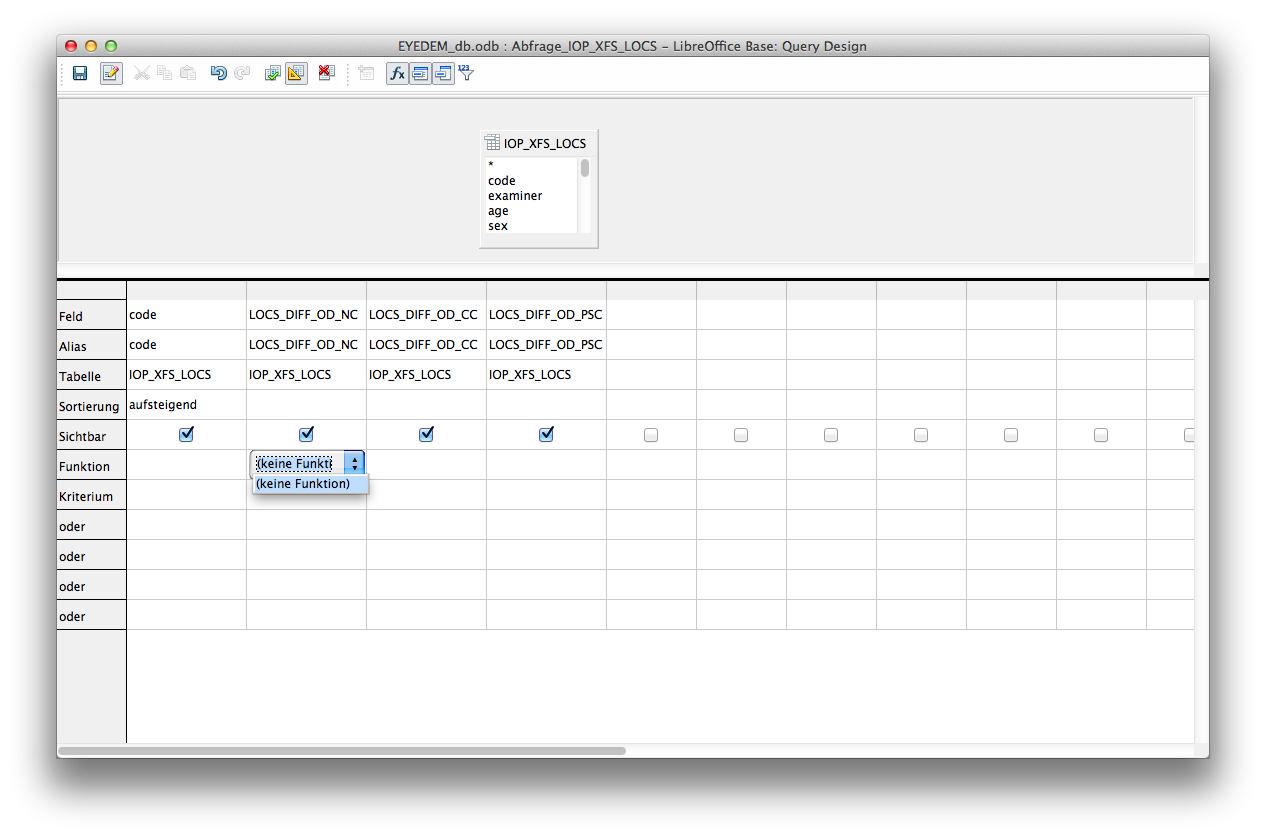Run the query with green check icon
The width and height of the screenshot is (1266, 837).
pyautogui.click(x=272, y=73)
